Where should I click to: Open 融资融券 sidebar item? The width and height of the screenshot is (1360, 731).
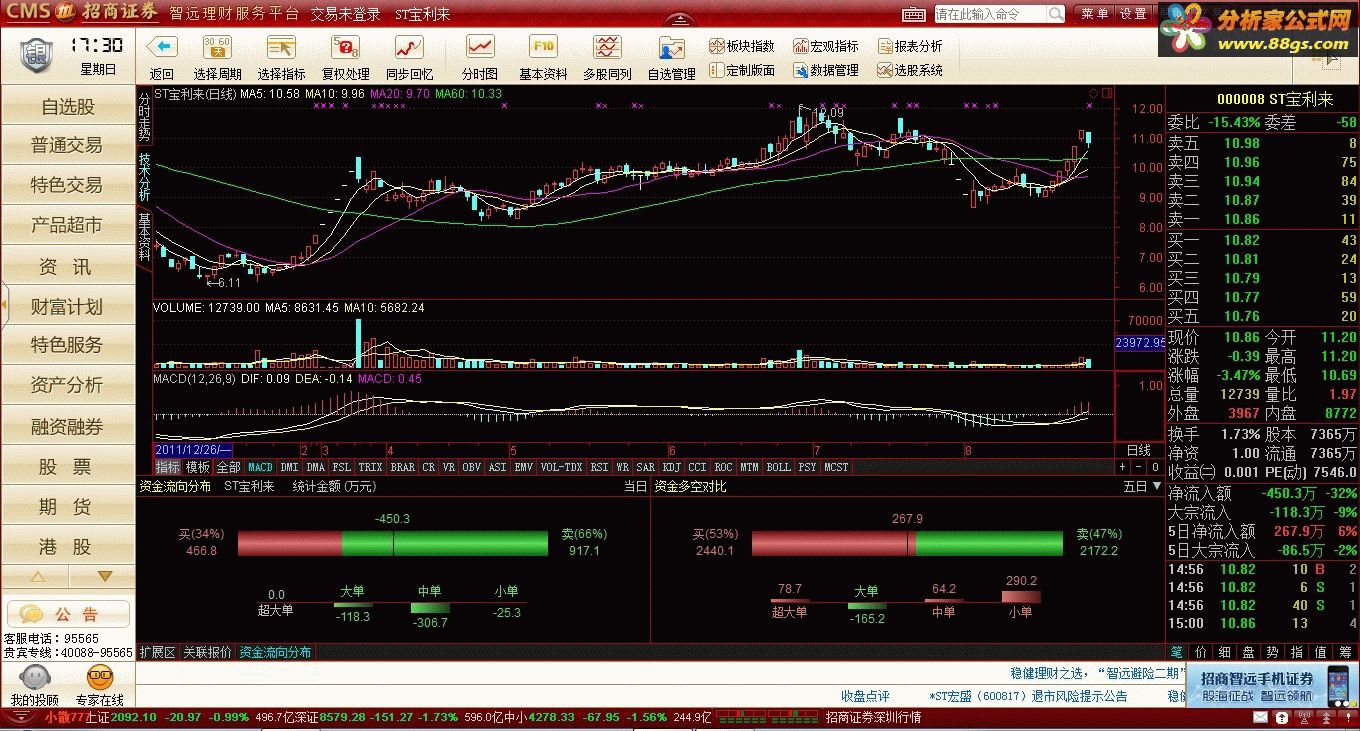coord(68,427)
